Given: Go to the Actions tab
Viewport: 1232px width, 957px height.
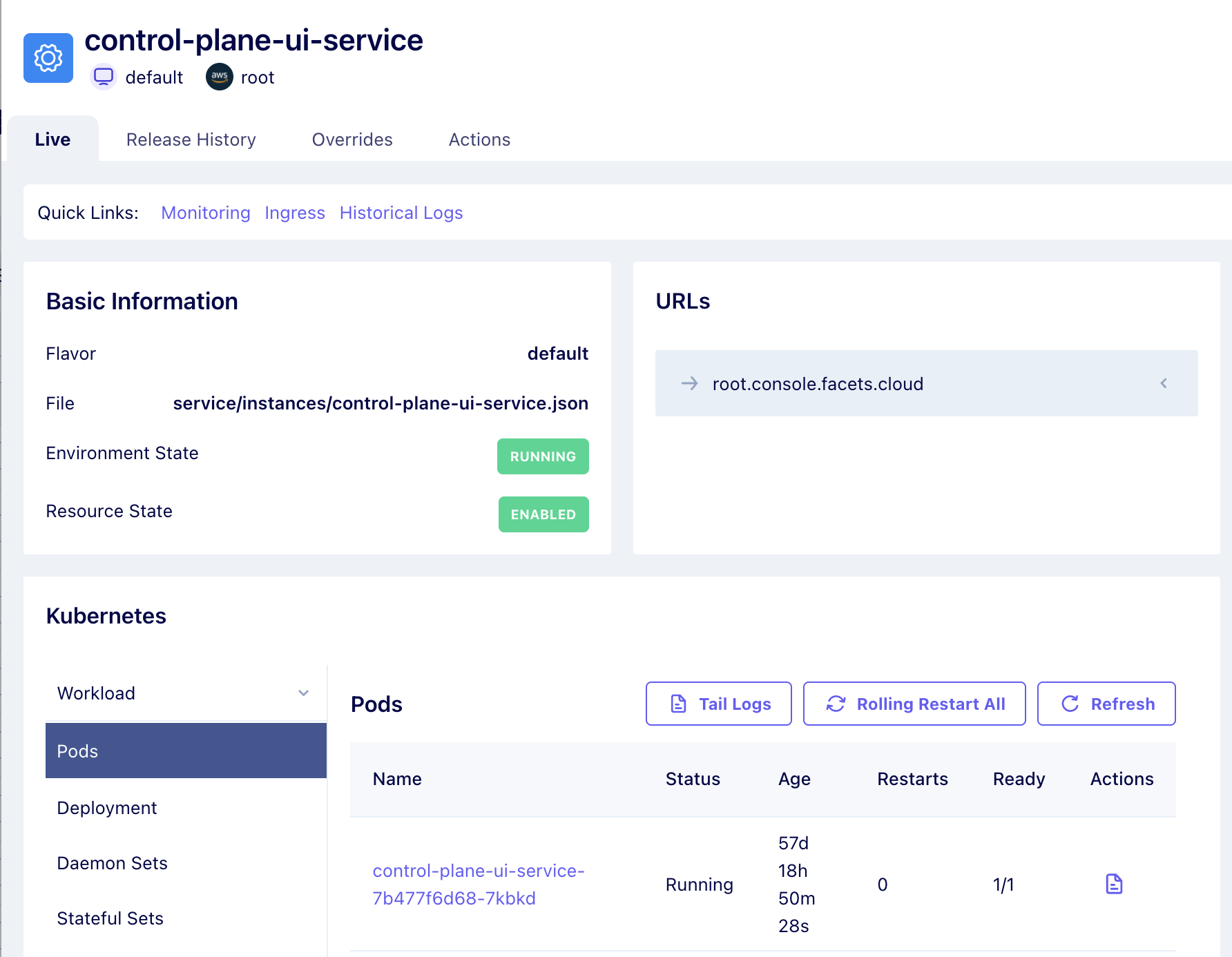Looking at the screenshot, I should [479, 139].
